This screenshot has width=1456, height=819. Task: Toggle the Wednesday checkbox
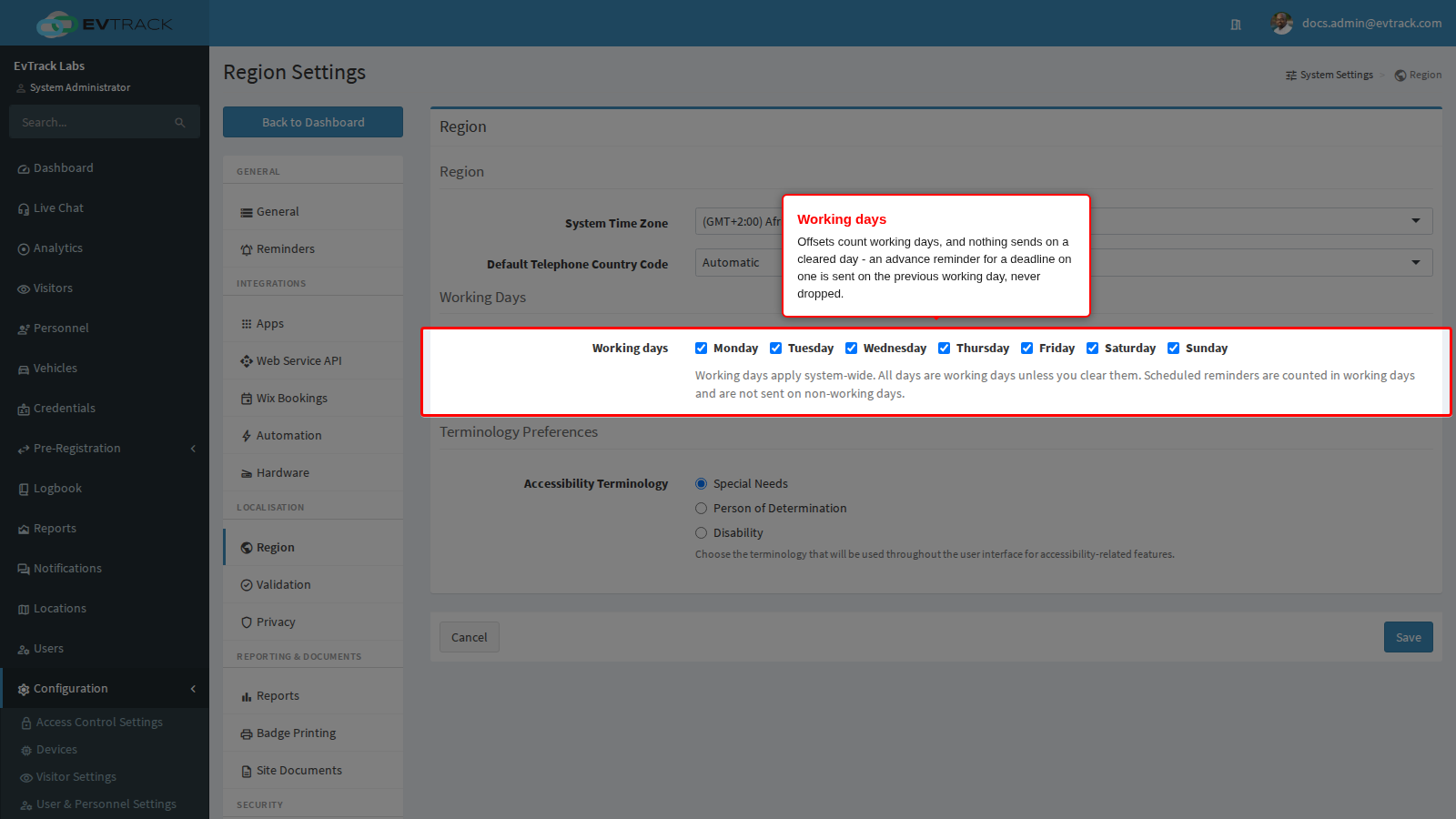(x=851, y=348)
